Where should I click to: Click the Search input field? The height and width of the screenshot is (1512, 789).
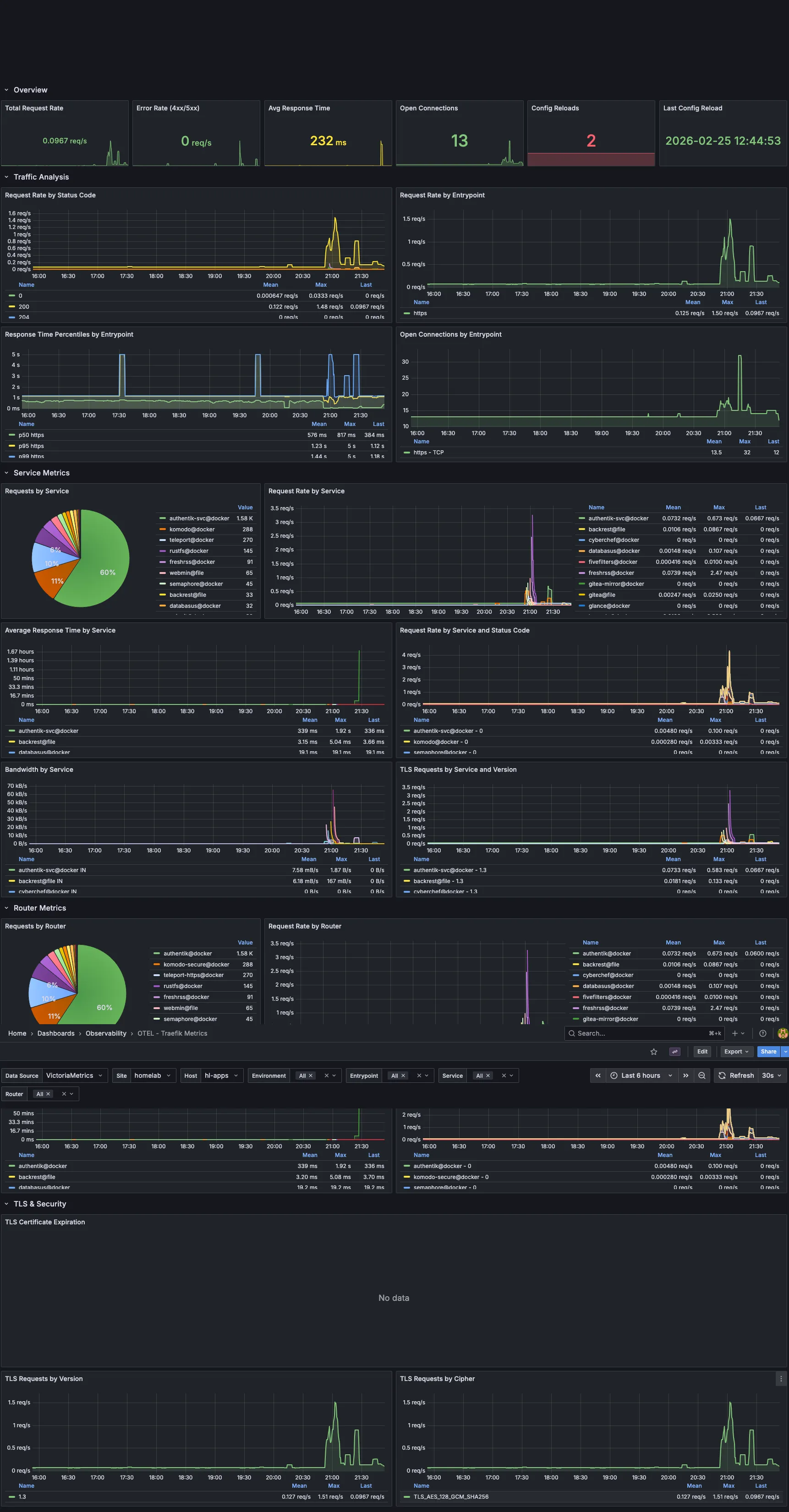[x=640, y=1033]
